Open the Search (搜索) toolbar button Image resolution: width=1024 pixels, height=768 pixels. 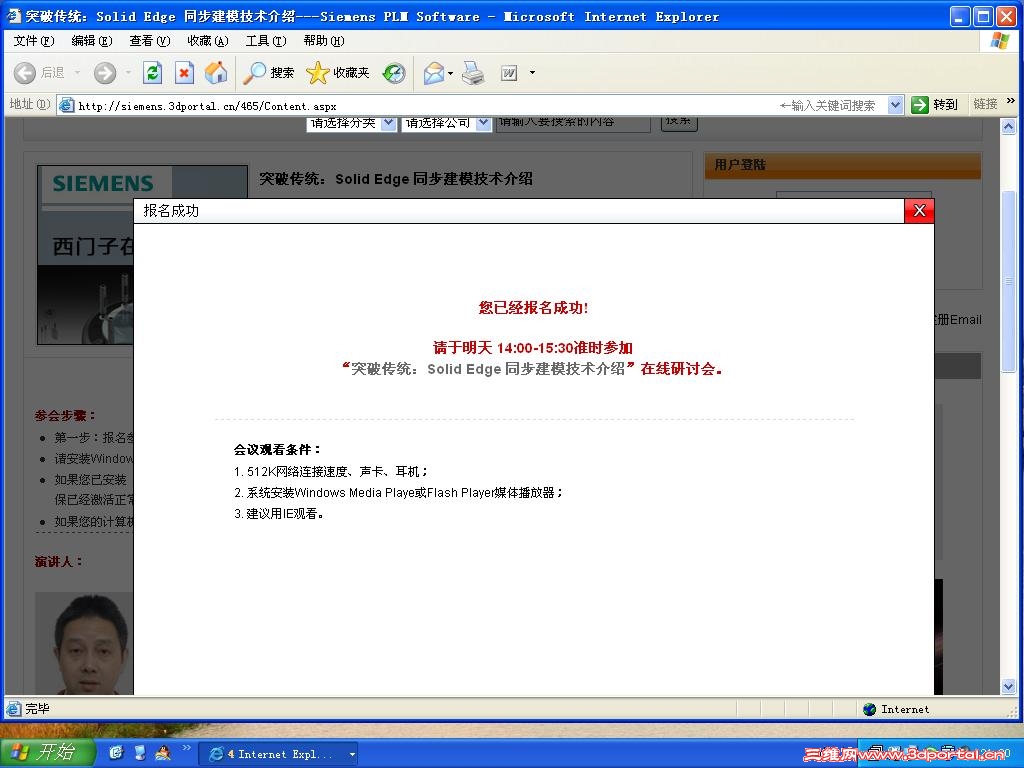(268, 72)
